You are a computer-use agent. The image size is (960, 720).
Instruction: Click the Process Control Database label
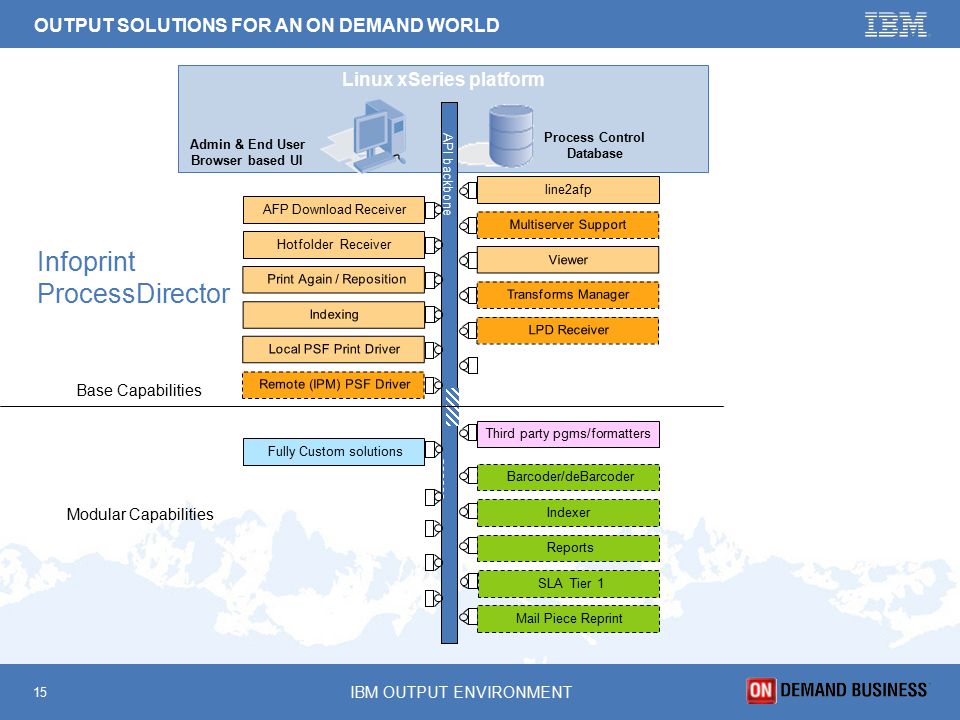(x=594, y=146)
